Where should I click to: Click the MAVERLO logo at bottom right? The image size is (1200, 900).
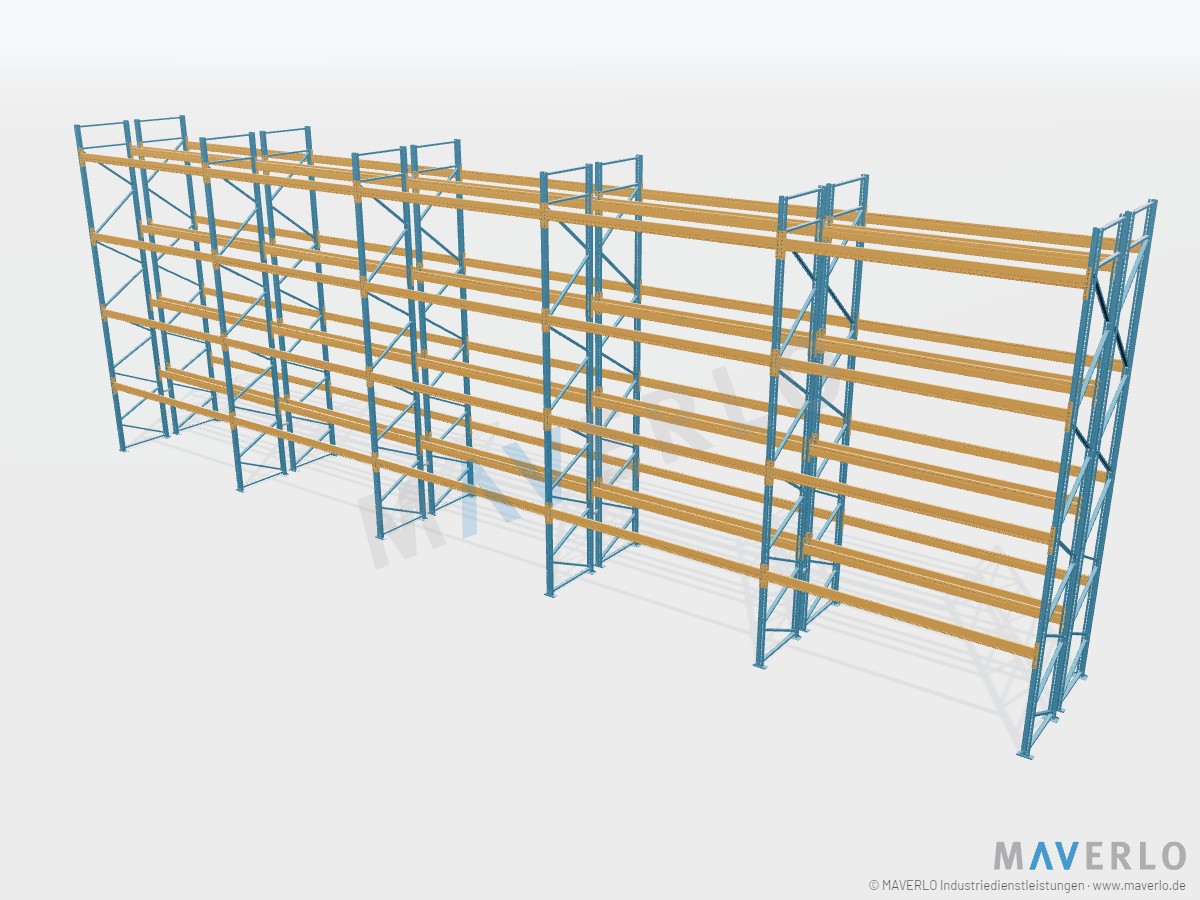[x=1090, y=856]
